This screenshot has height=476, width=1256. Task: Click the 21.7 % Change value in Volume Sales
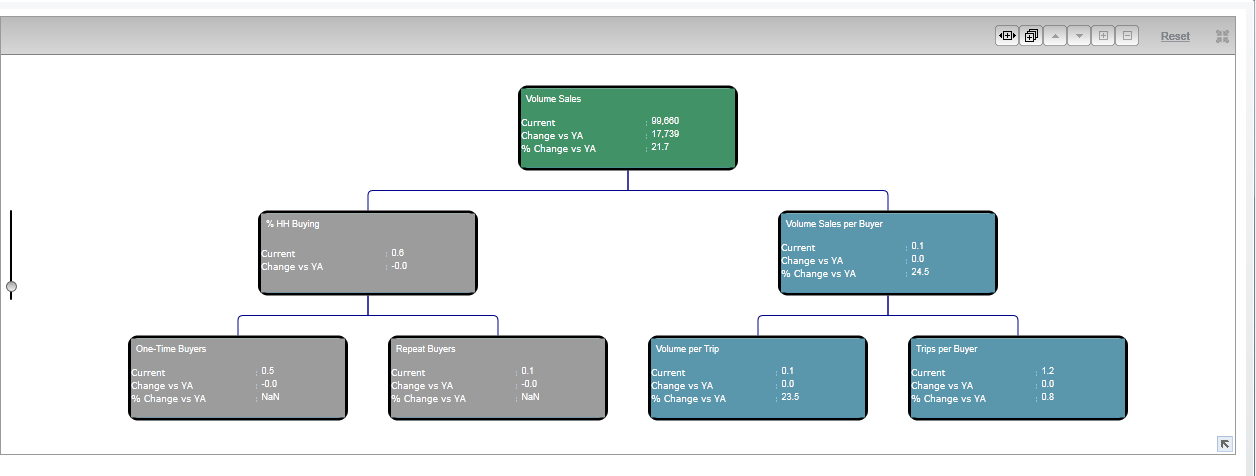click(x=660, y=147)
